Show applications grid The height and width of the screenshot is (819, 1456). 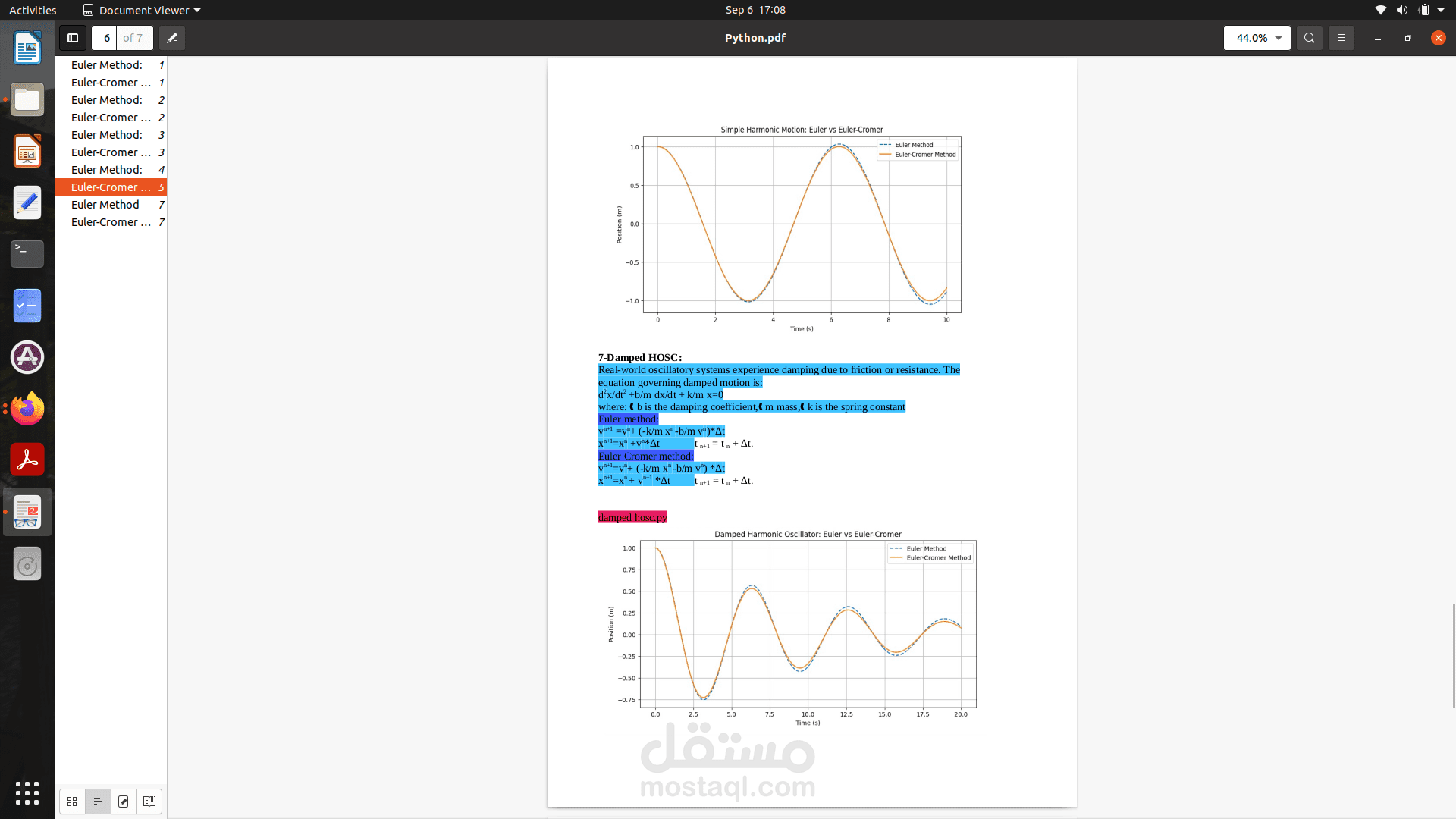tap(27, 793)
